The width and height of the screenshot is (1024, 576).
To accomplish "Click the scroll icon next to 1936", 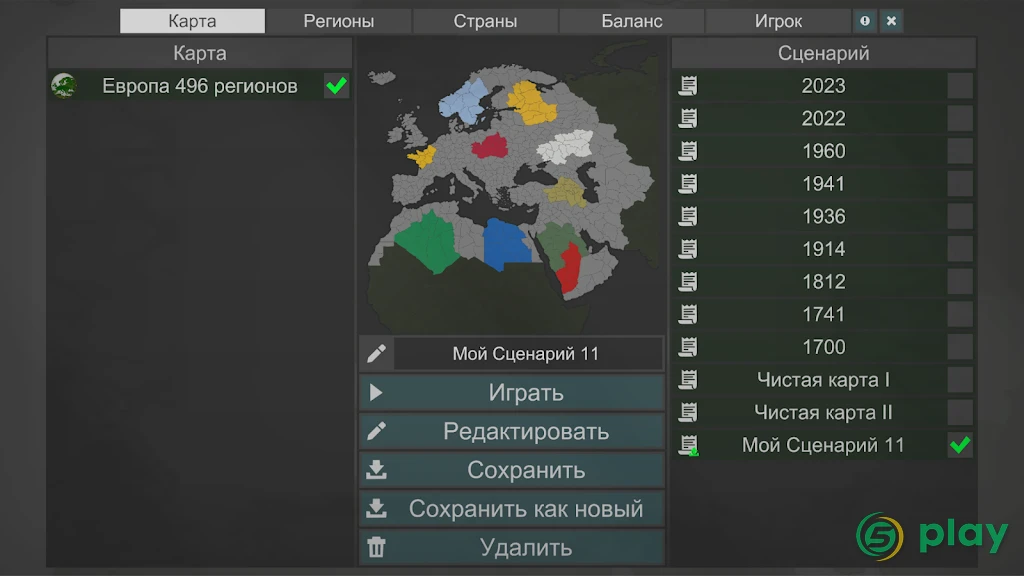I will pyautogui.click(x=688, y=216).
